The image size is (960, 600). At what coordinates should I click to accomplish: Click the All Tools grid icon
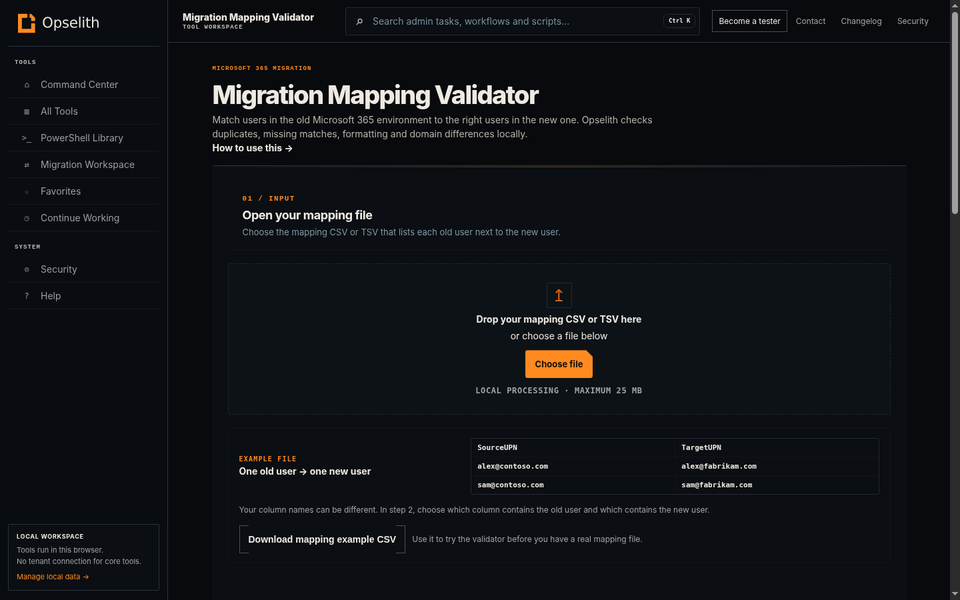click(x=26, y=111)
